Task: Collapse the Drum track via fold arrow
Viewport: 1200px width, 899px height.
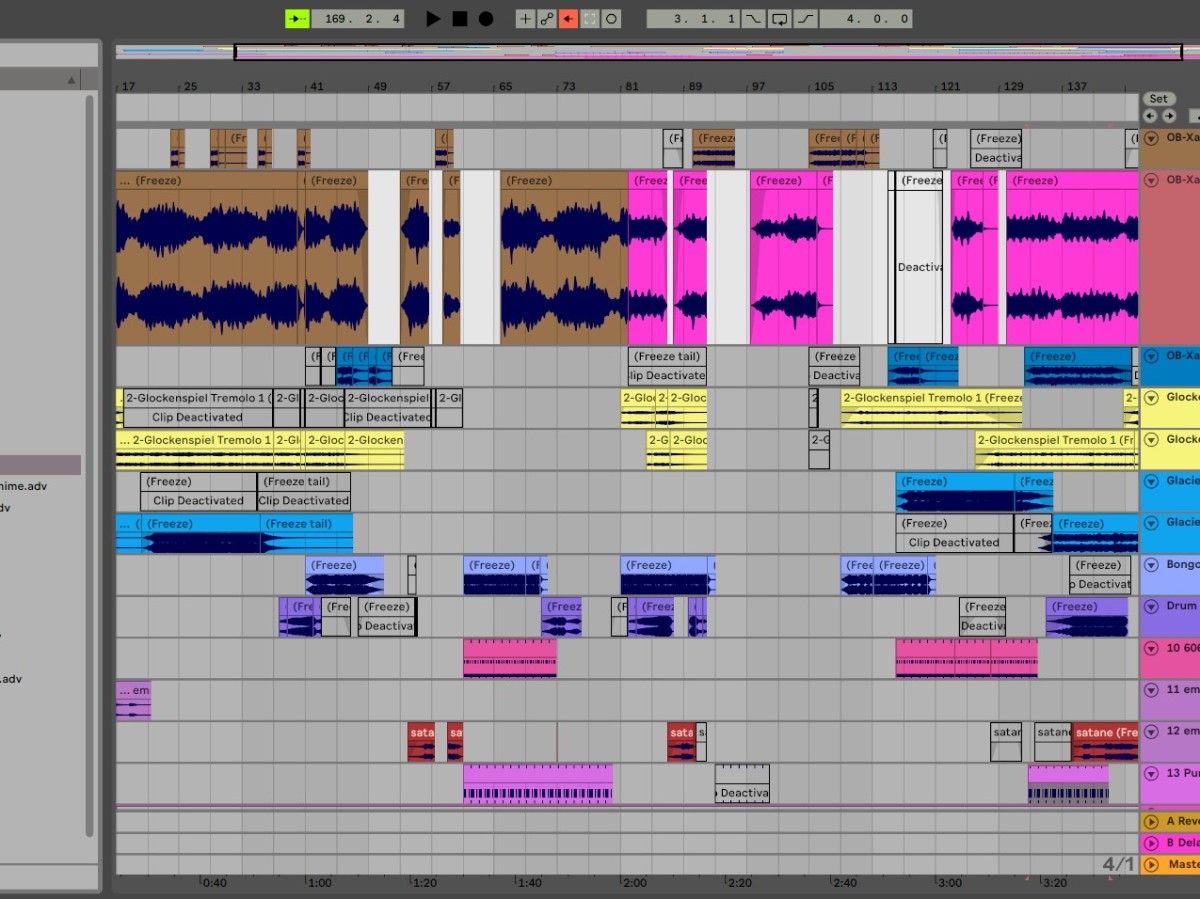Action: point(1151,606)
